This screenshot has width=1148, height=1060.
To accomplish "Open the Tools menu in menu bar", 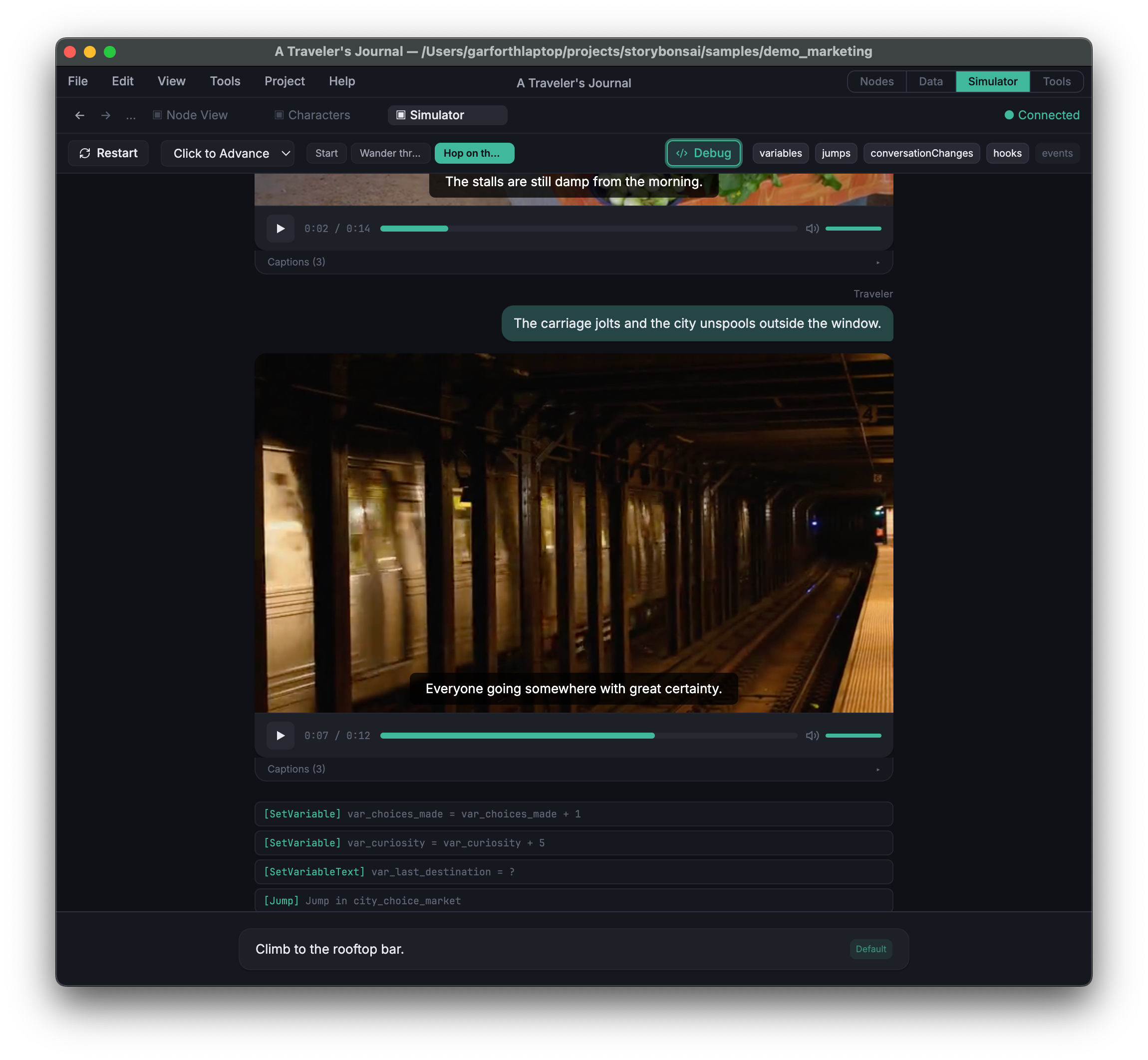I will pyautogui.click(x=225, y=81).
